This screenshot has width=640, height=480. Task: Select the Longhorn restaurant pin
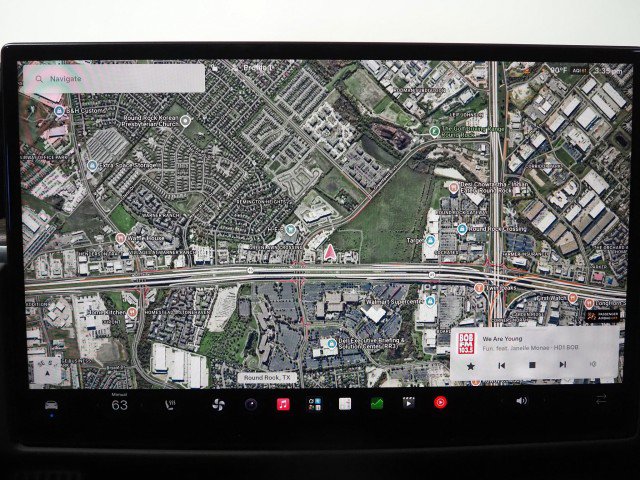tap(588, 303)
